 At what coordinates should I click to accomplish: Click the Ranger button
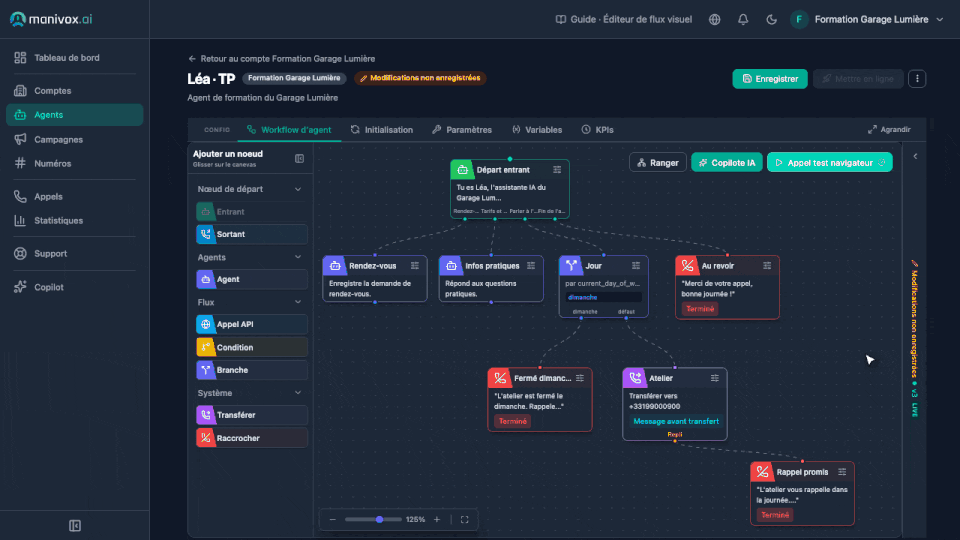[x=658, y=163]
